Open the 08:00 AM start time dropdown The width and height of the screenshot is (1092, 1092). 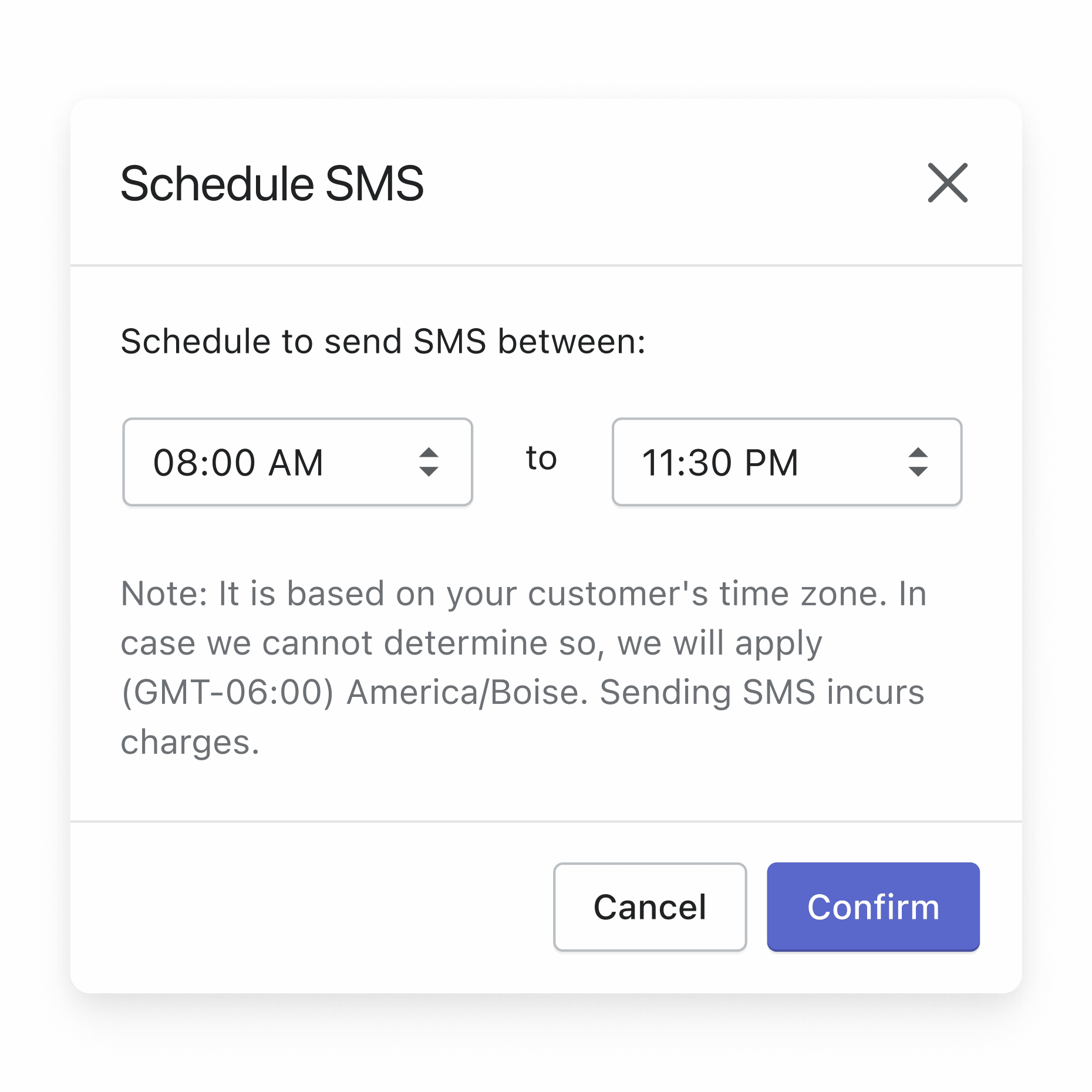[297, 462]
